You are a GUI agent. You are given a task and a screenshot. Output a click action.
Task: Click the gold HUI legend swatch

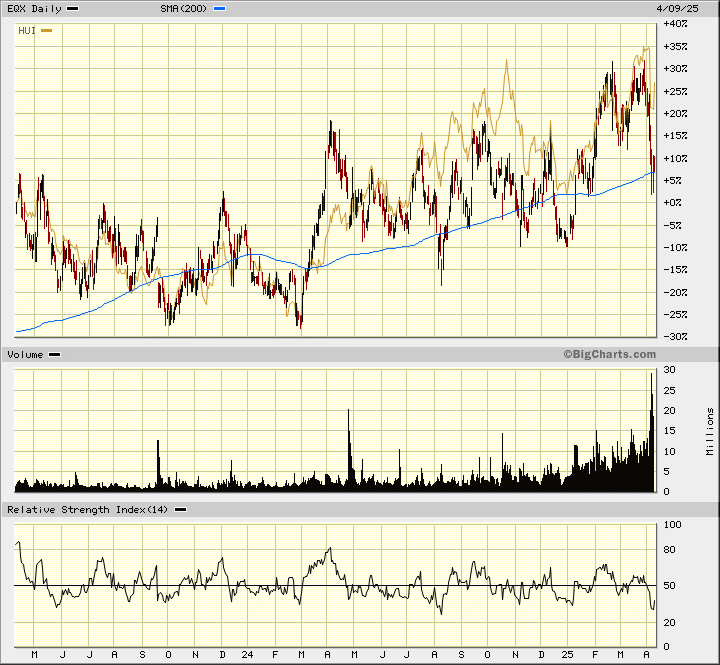pyautogui.click(x=46, y=31)
